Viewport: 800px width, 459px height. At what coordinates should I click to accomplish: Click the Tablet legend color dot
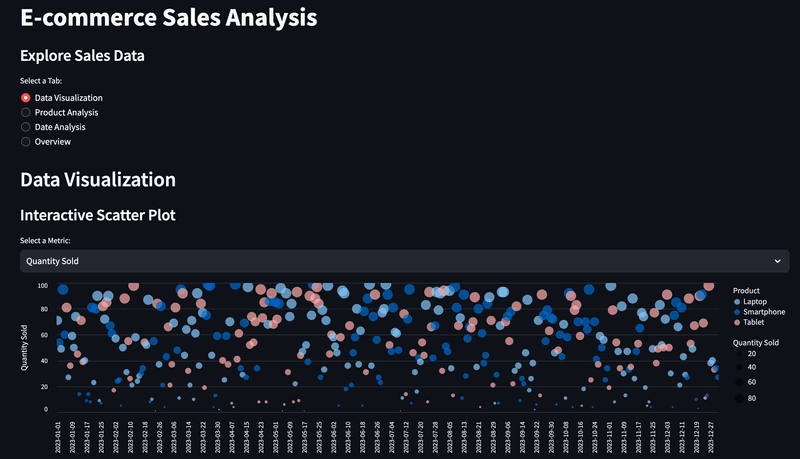pyautogui.click(x=737, y=322)
